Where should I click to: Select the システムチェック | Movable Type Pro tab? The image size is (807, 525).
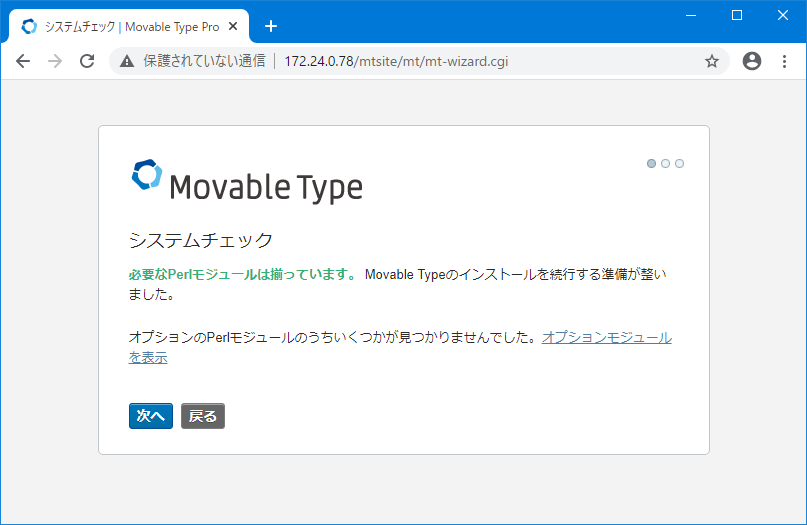[129, 27]
